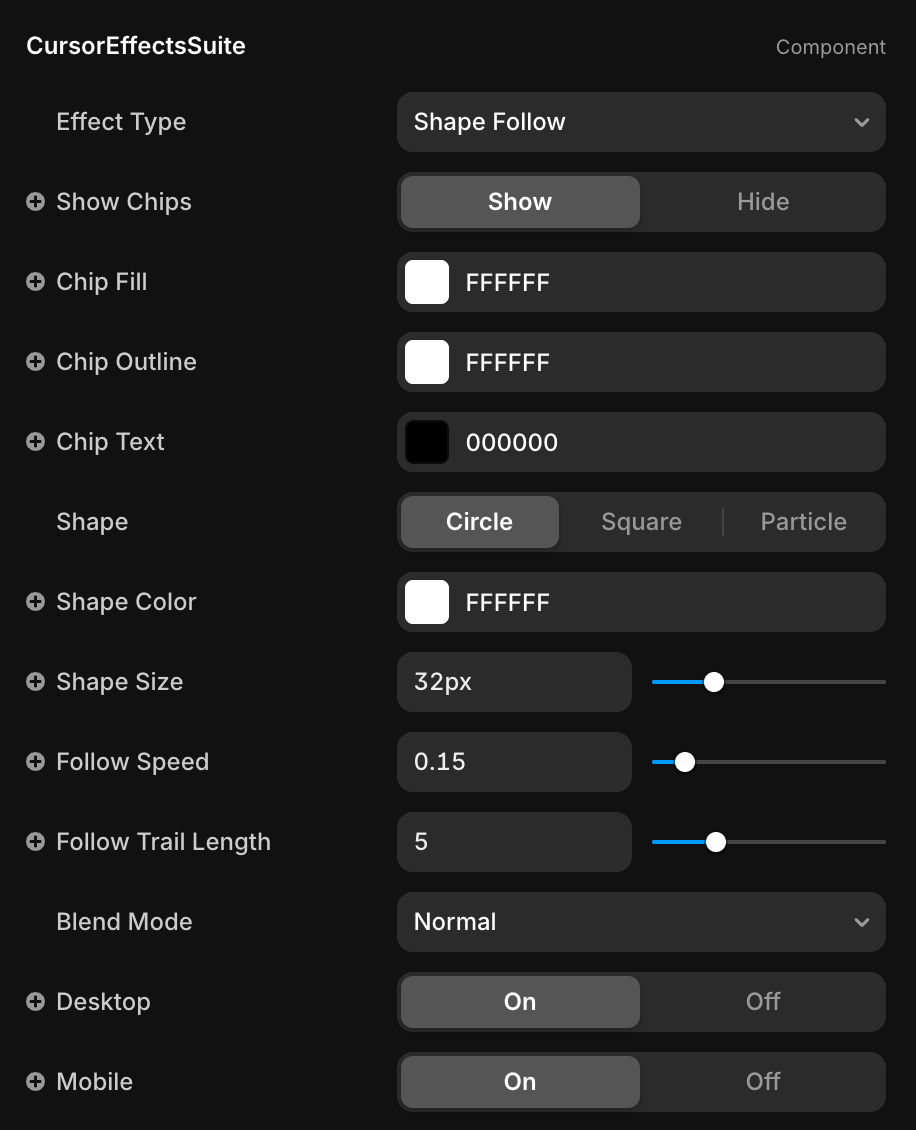Click the plus icon beside Show Chips
916x1130 pixels.
click(36, 202)
